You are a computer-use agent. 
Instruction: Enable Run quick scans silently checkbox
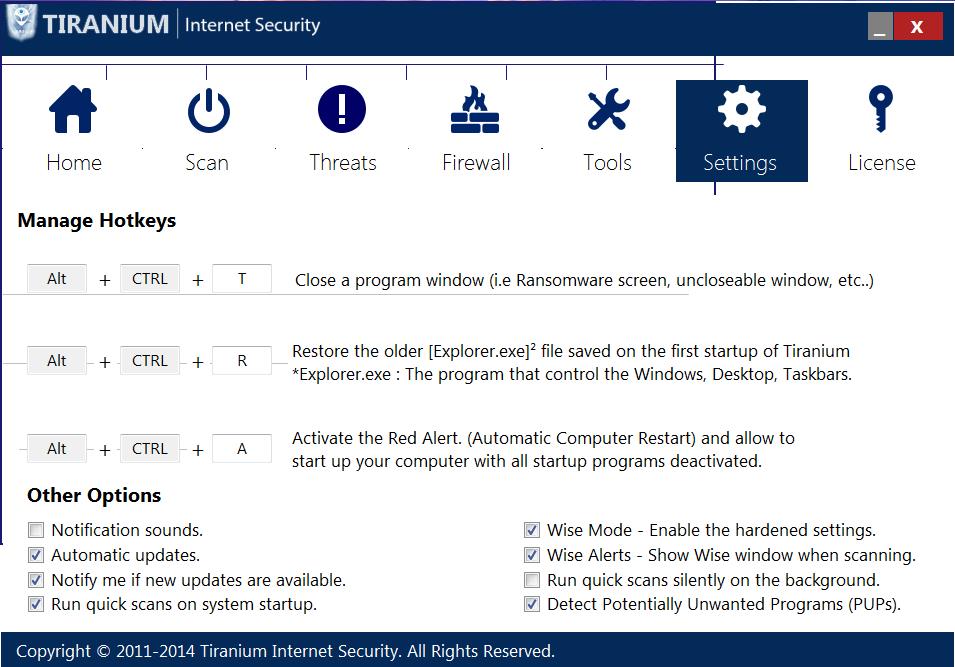pos(532,580)
